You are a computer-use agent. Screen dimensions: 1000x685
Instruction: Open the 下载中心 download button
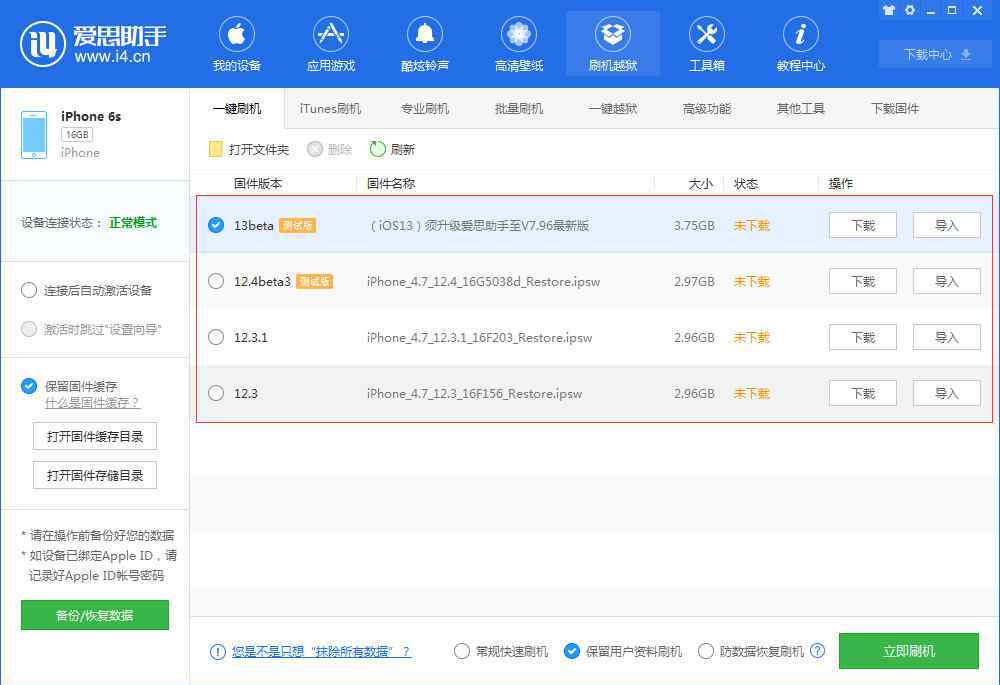coord(936,54)
